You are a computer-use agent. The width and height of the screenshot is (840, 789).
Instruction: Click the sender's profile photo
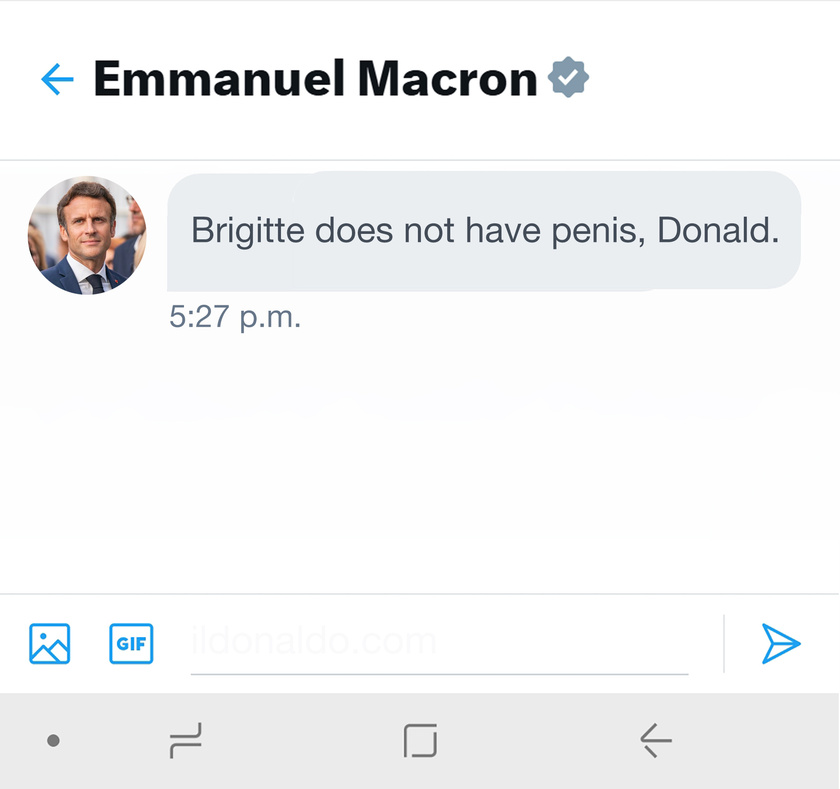(x=87, y=235)
